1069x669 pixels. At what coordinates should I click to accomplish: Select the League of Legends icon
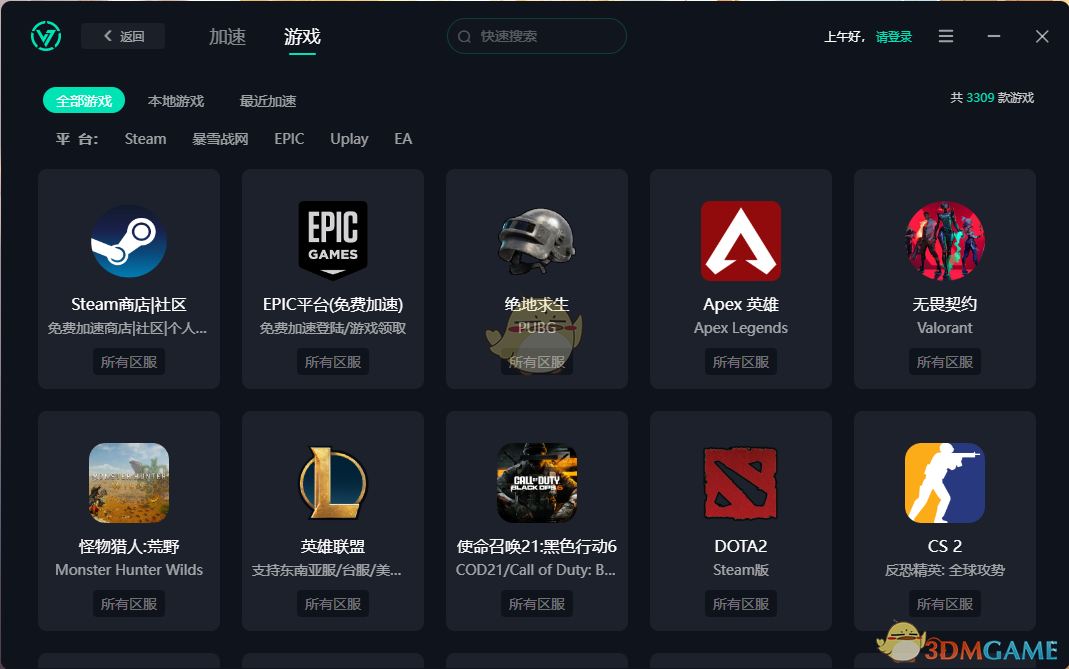pos(333,483)
